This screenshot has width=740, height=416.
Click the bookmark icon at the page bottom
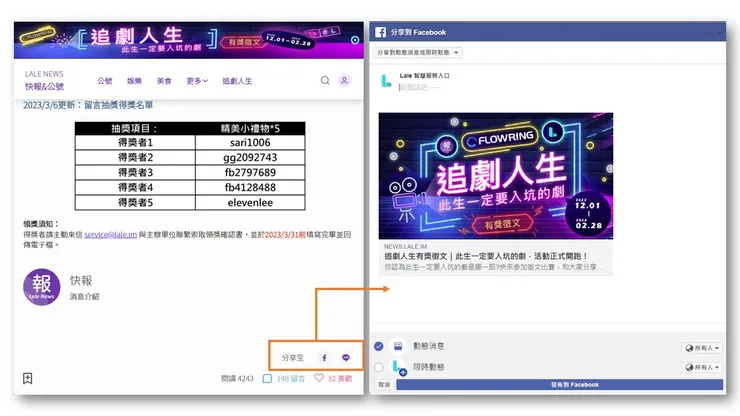pos(28,378)
